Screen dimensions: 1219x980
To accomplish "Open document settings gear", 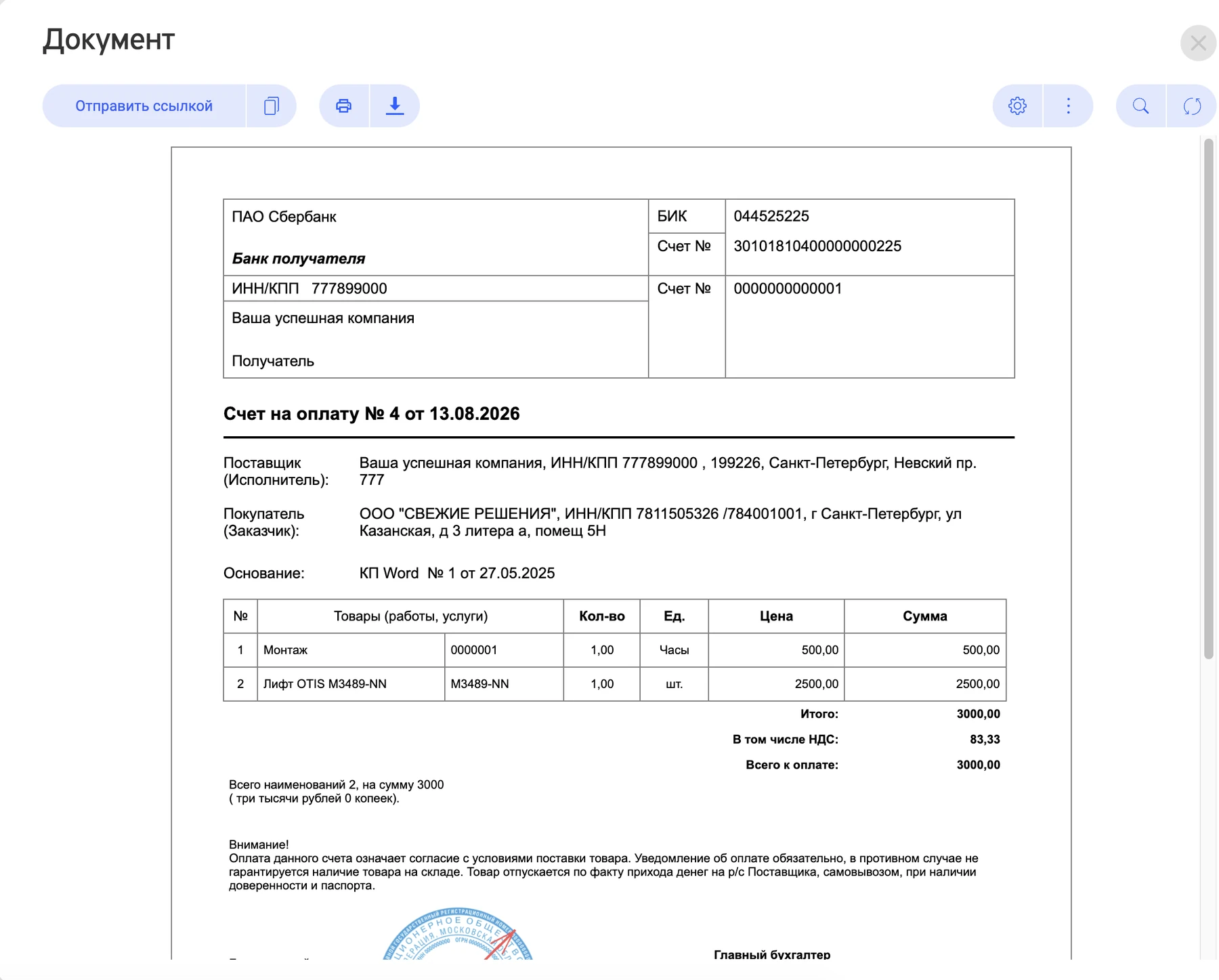I will 1017,106.
